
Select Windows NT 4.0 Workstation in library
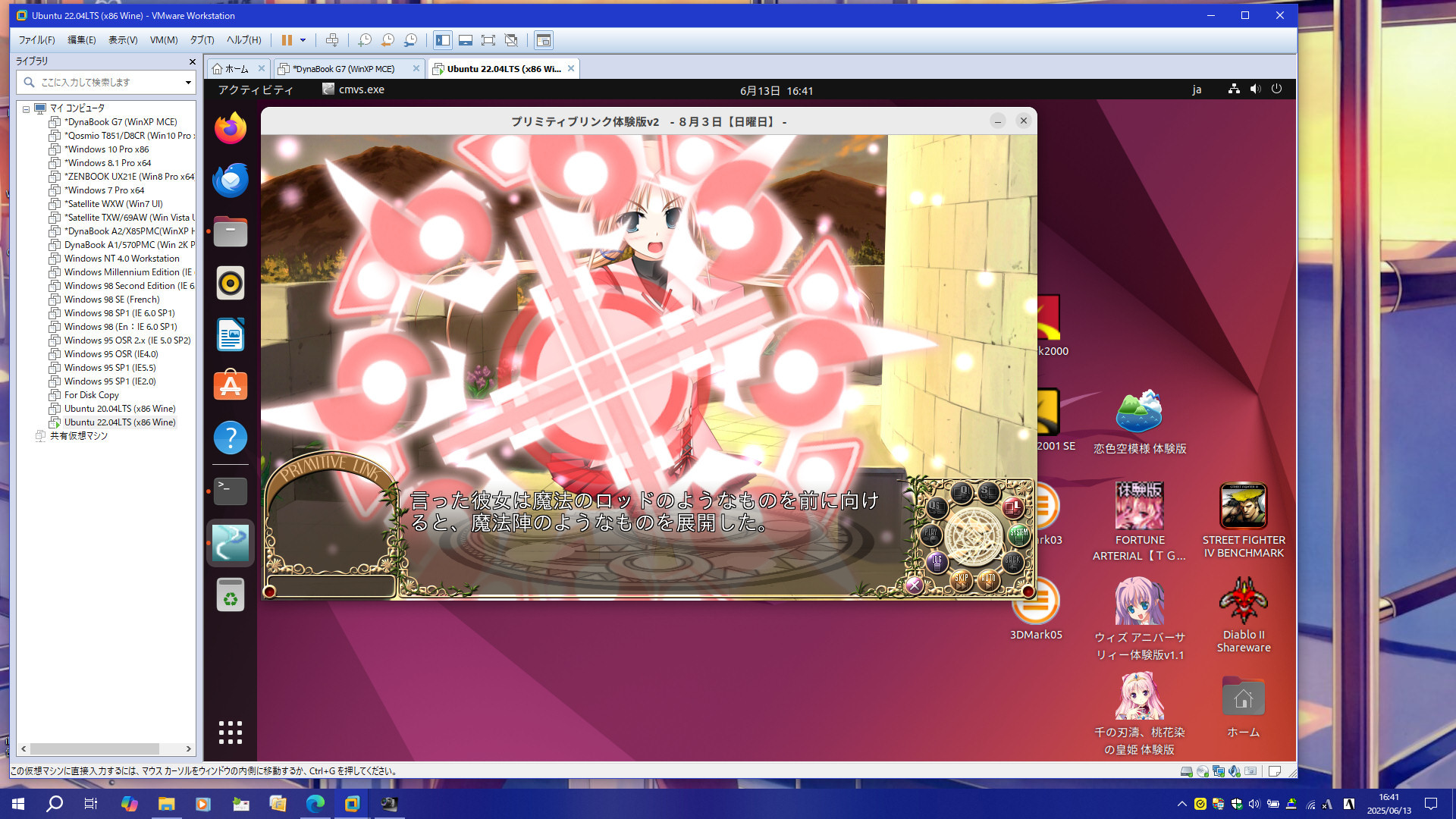(121, 259)
